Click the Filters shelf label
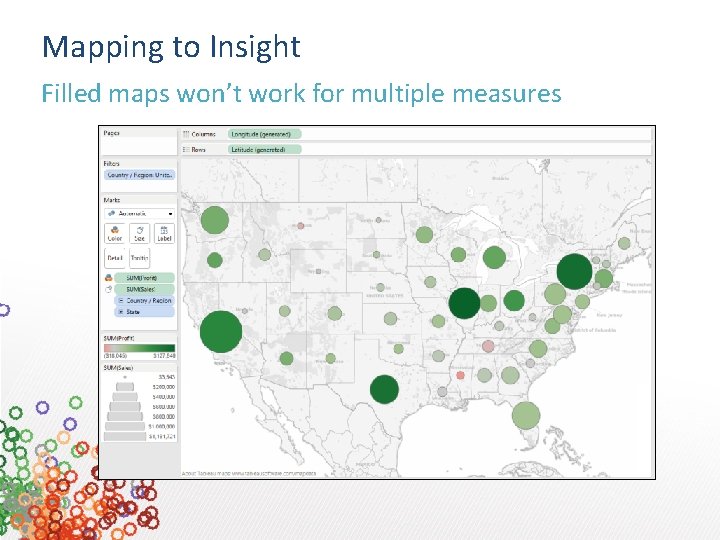720x540 pixels. (x=112, y=163)
